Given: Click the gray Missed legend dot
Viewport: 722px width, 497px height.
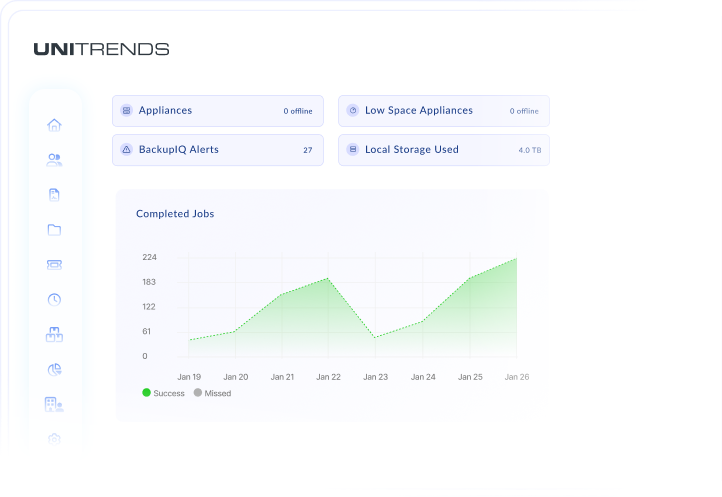Looking at the screenshot, I should point(198,392).
